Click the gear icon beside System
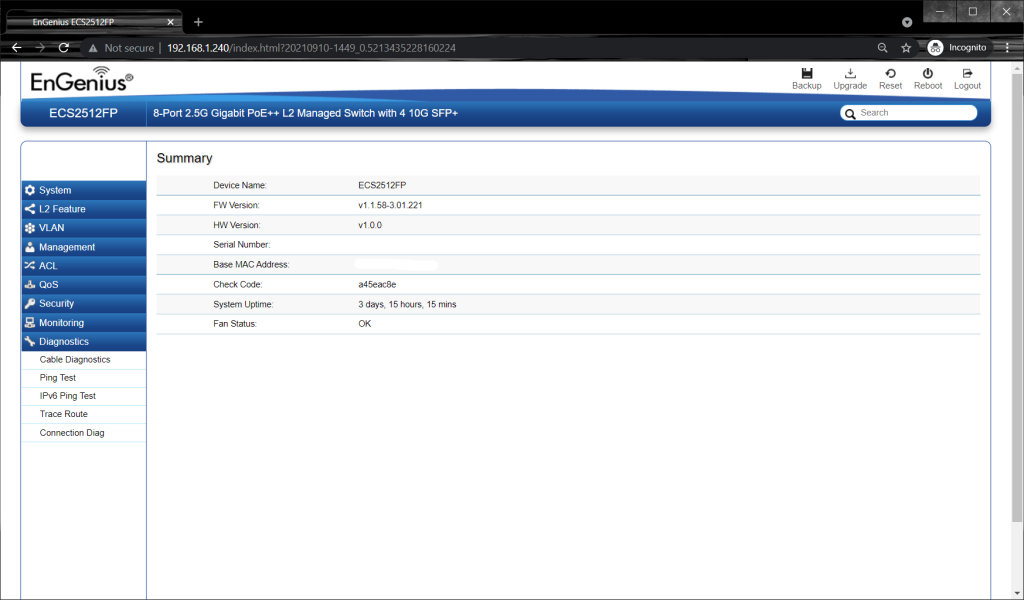 click(x=30, y=190)
